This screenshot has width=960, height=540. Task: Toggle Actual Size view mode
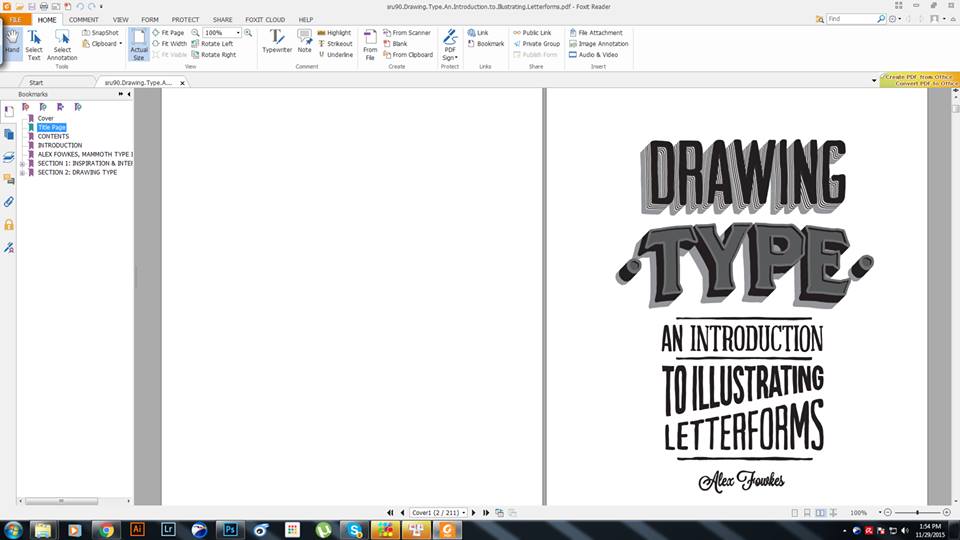tap(139, 45)
